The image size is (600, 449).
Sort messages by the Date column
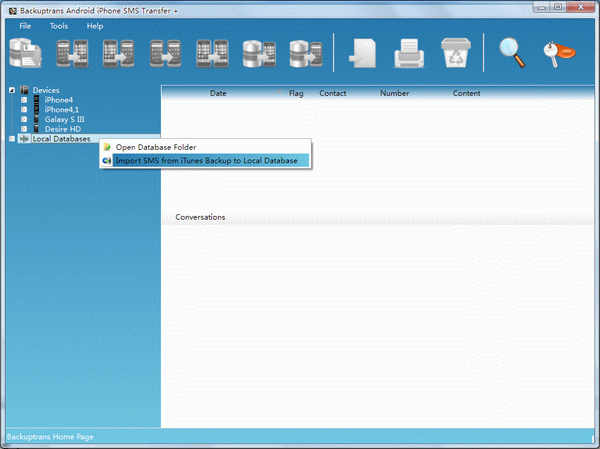[218, 93]
